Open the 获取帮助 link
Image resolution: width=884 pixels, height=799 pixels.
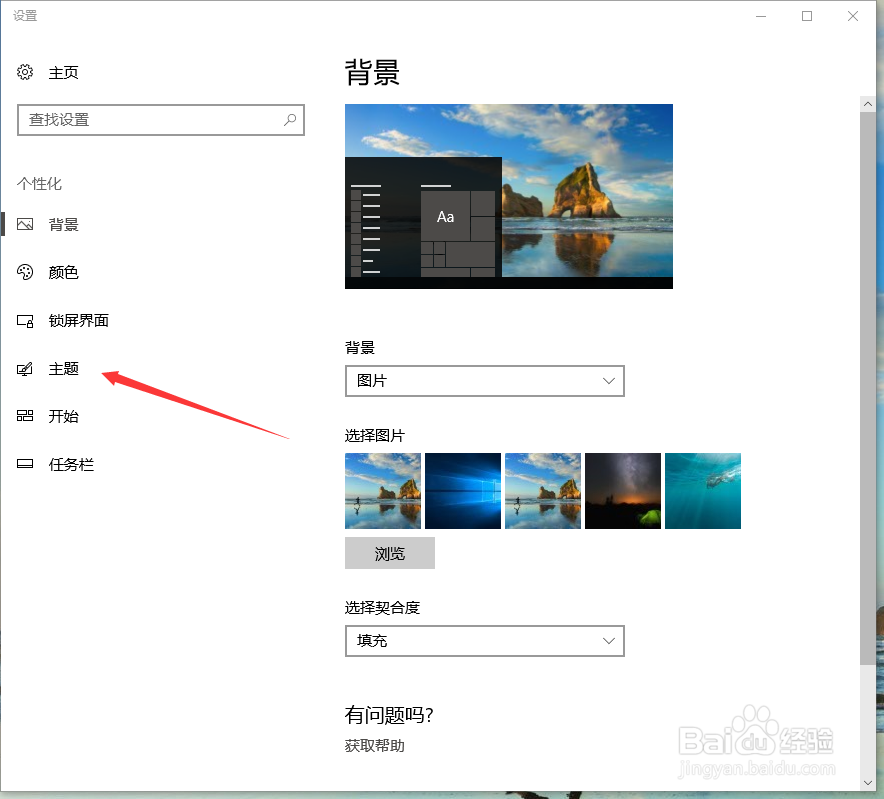[374, 745]
